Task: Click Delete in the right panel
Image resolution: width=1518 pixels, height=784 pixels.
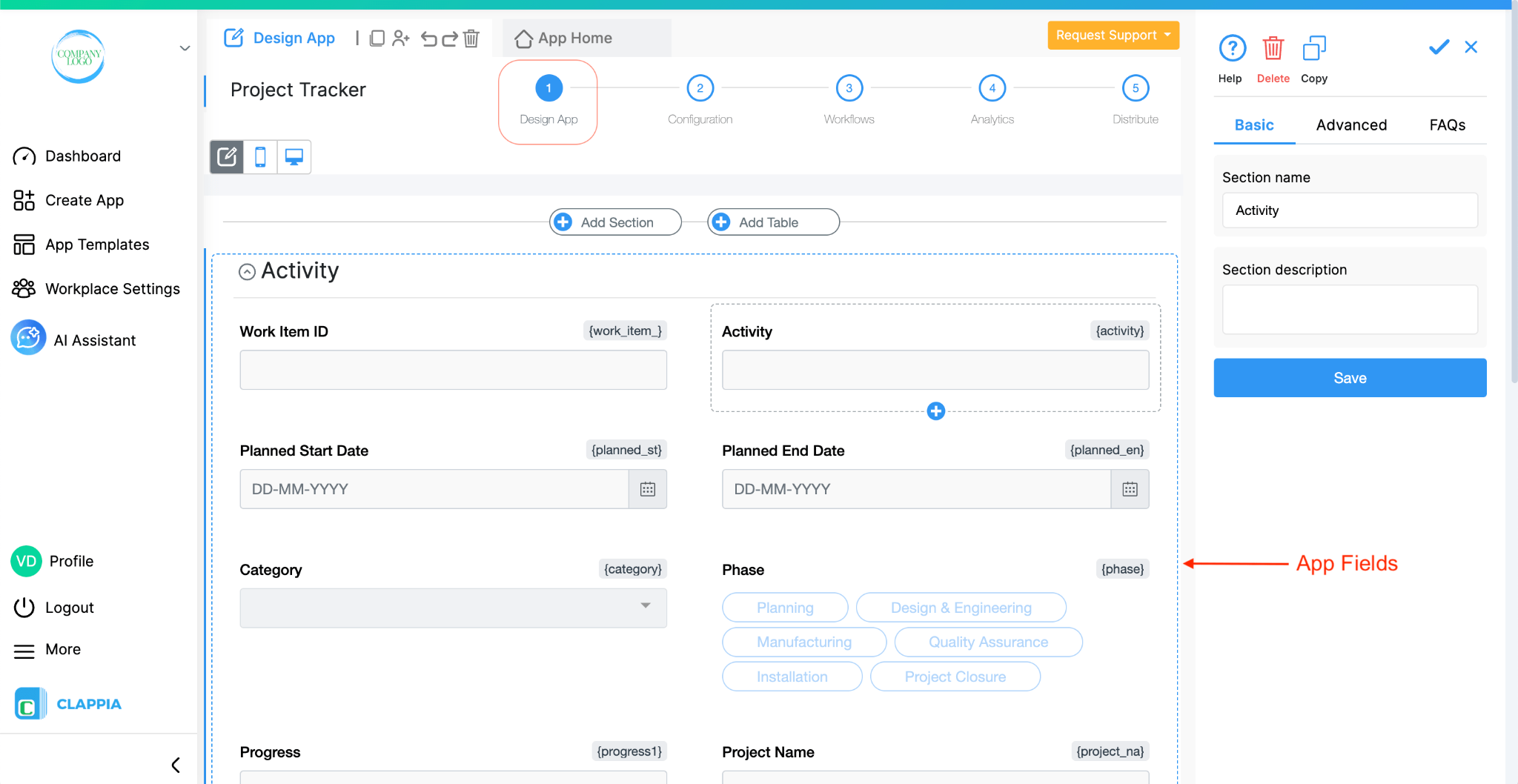Action: pos(1273,59)
